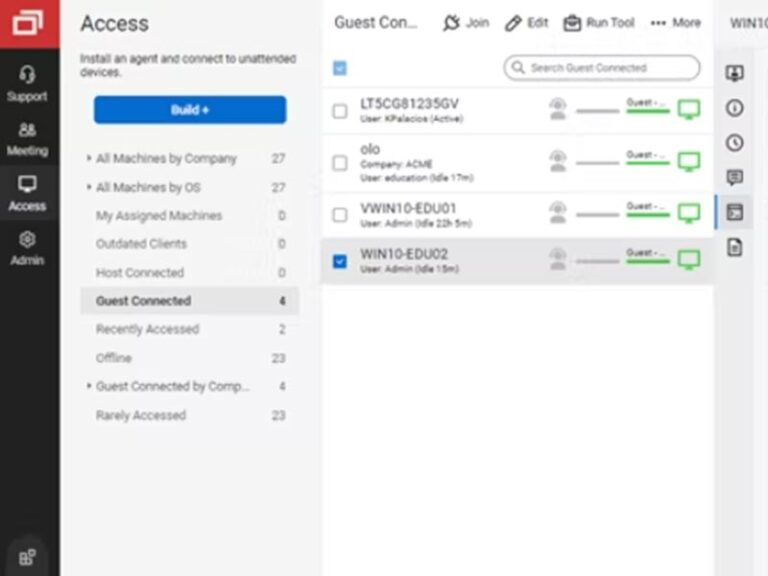768x576 pixels.
Task: Click the Build + button
Action: (x=190, y=110)
